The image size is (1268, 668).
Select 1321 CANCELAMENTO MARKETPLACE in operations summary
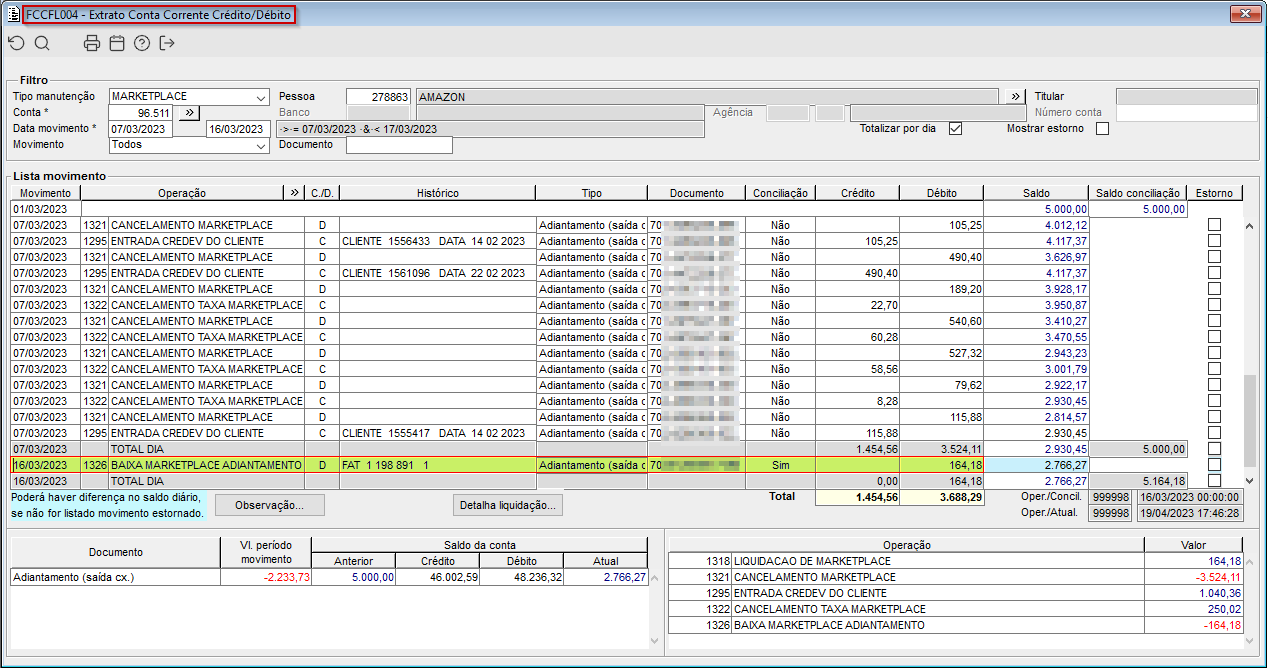[955, 577]
